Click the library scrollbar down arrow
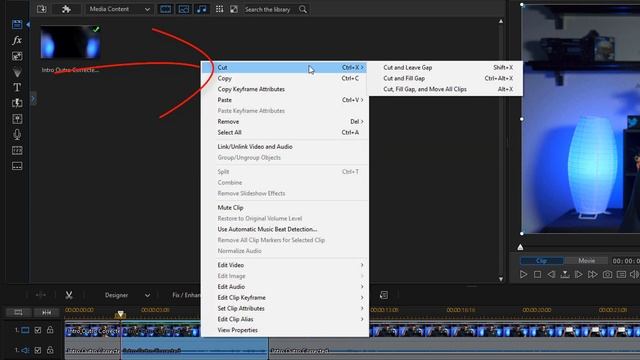 [501, 279]
